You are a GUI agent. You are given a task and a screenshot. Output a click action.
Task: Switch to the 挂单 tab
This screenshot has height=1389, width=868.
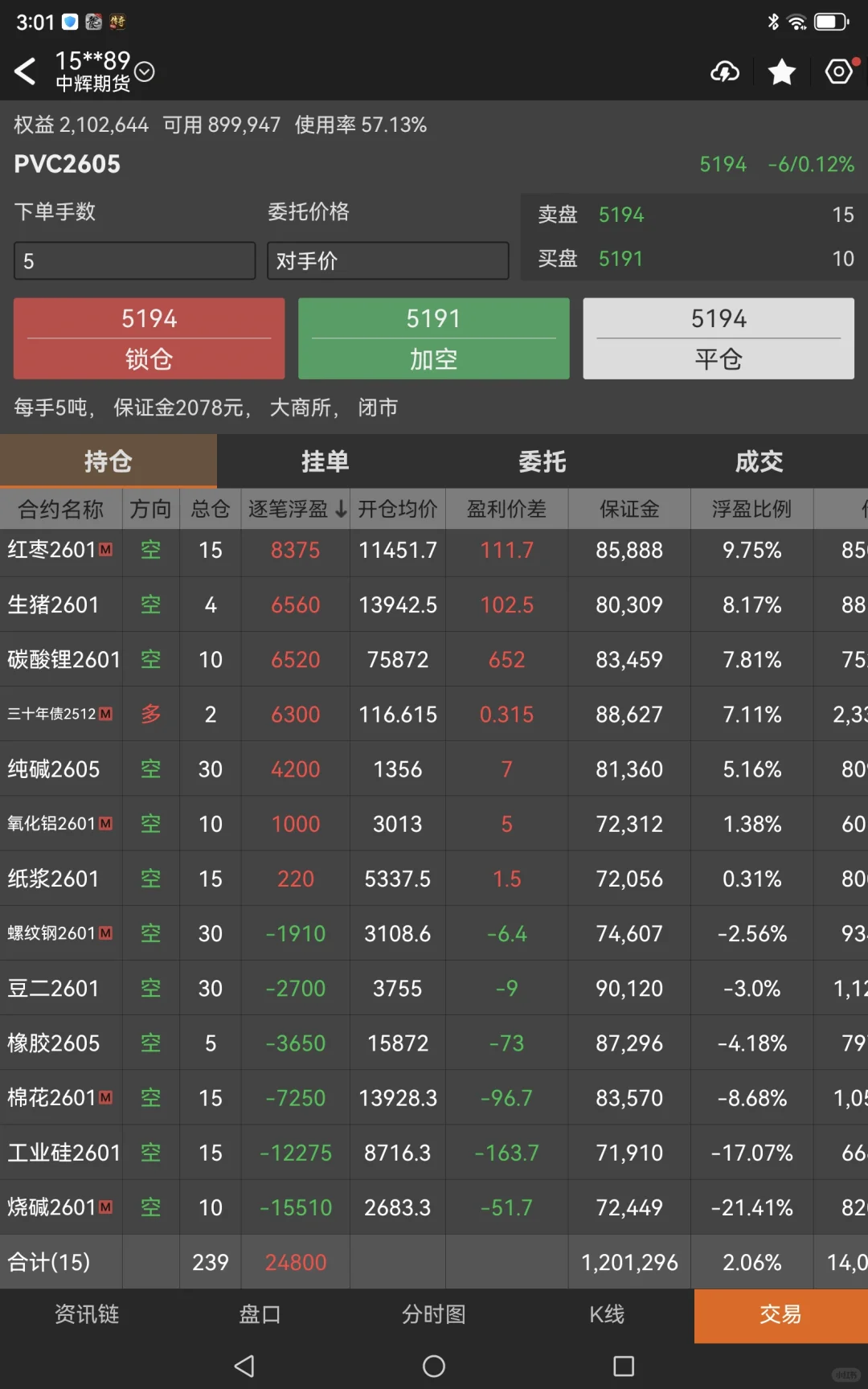click(x=325, y=461)
